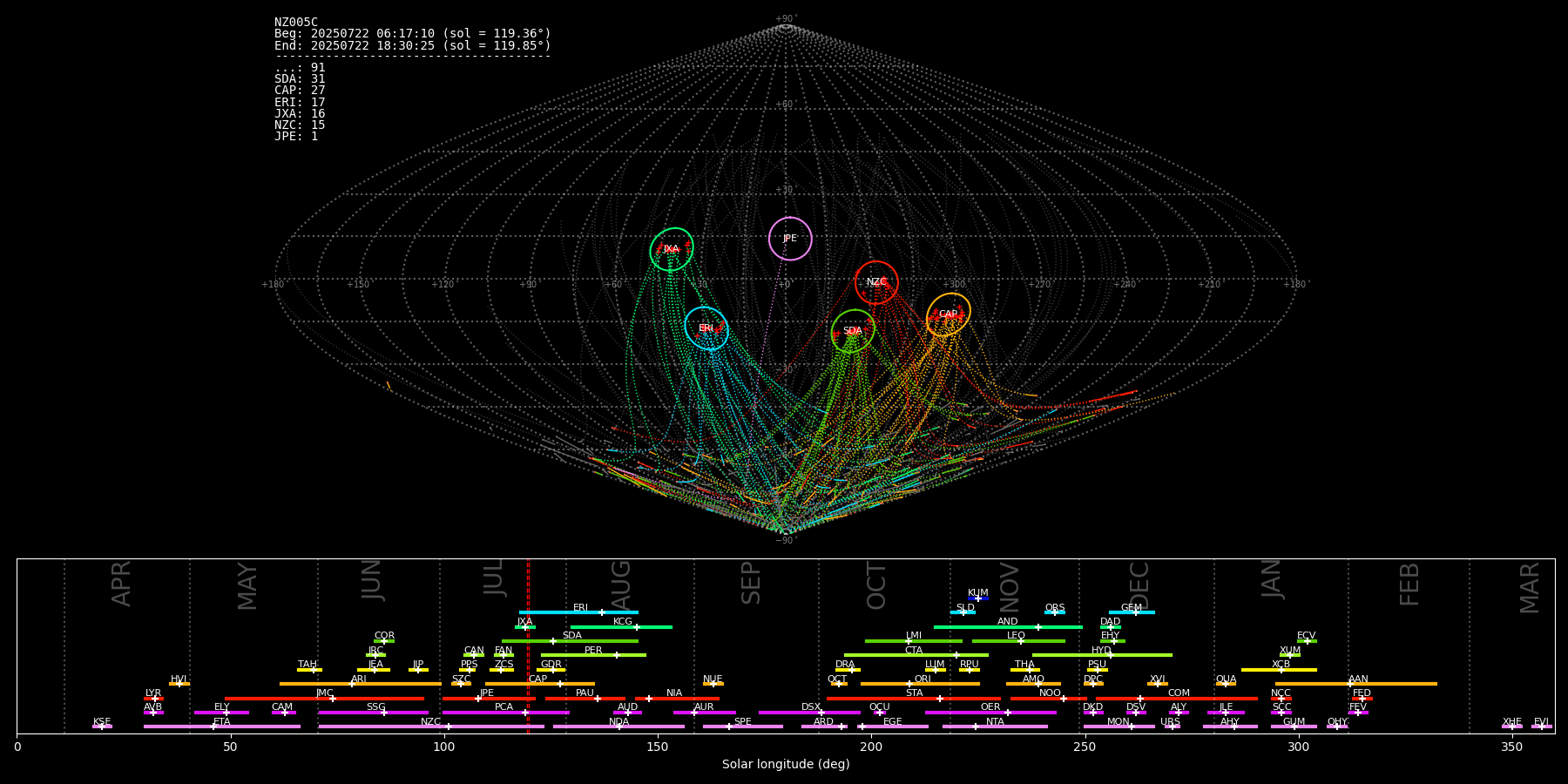1568x784 pixels.
Task: Select the XCB shower bar in timeline
Action: point(1279,670)
